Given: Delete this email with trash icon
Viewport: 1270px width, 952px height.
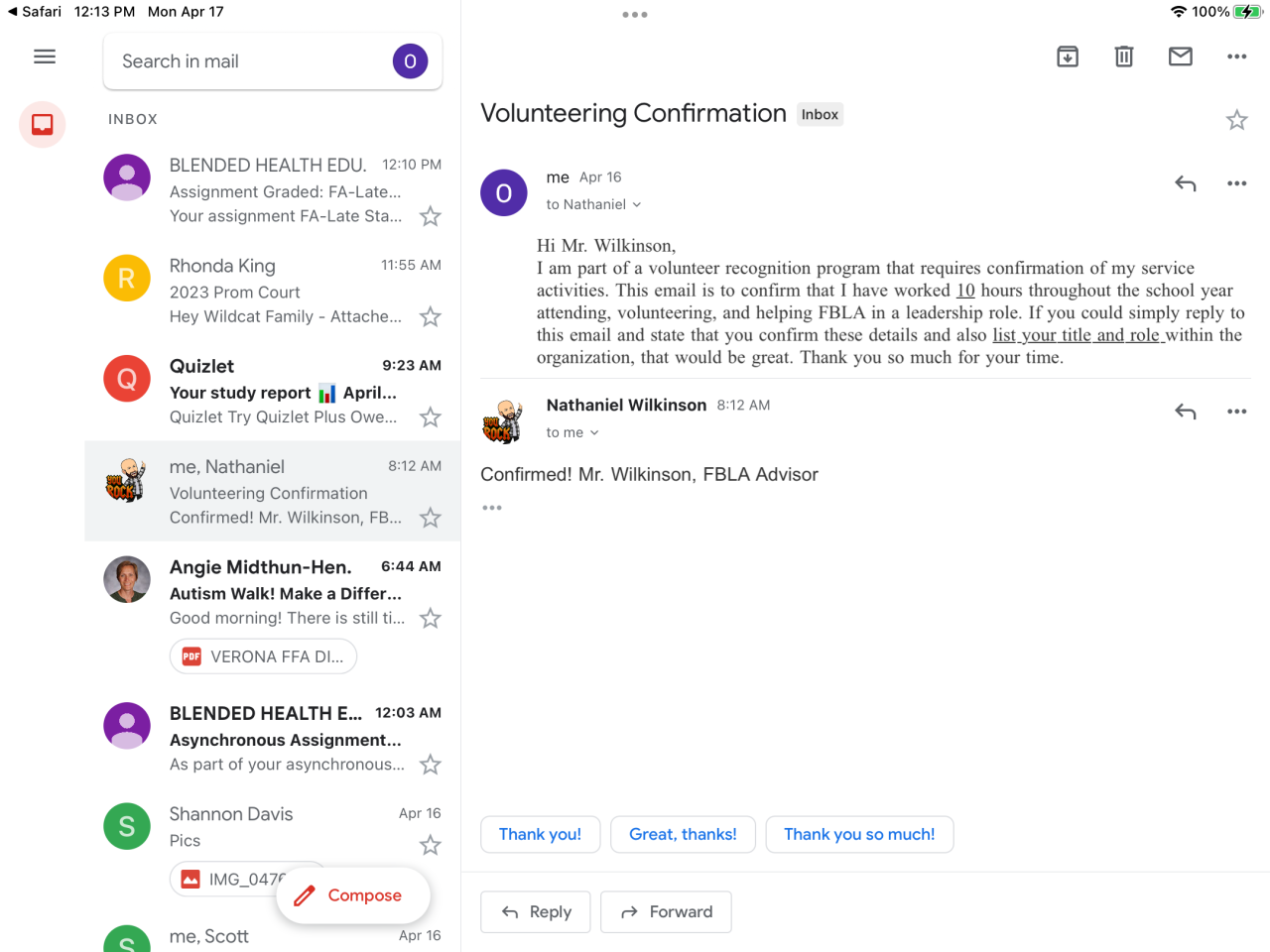Looking at the screenshot, I should pyautogui.click(x=1123, y=57).
